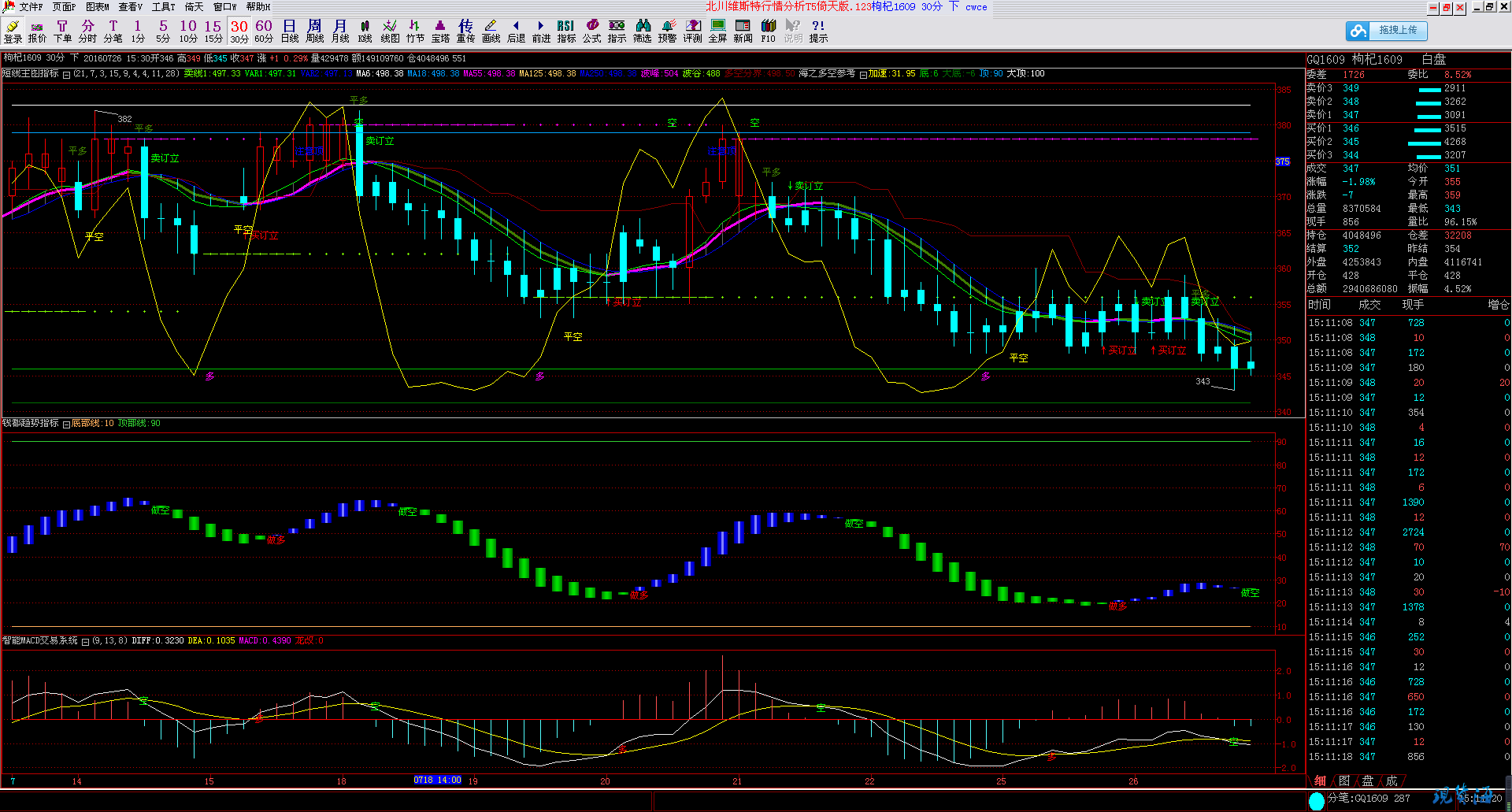Viewport: 1512px width, 812px height.
Task: Click the 持仓 4048496 value
Action: point(1362,235)
